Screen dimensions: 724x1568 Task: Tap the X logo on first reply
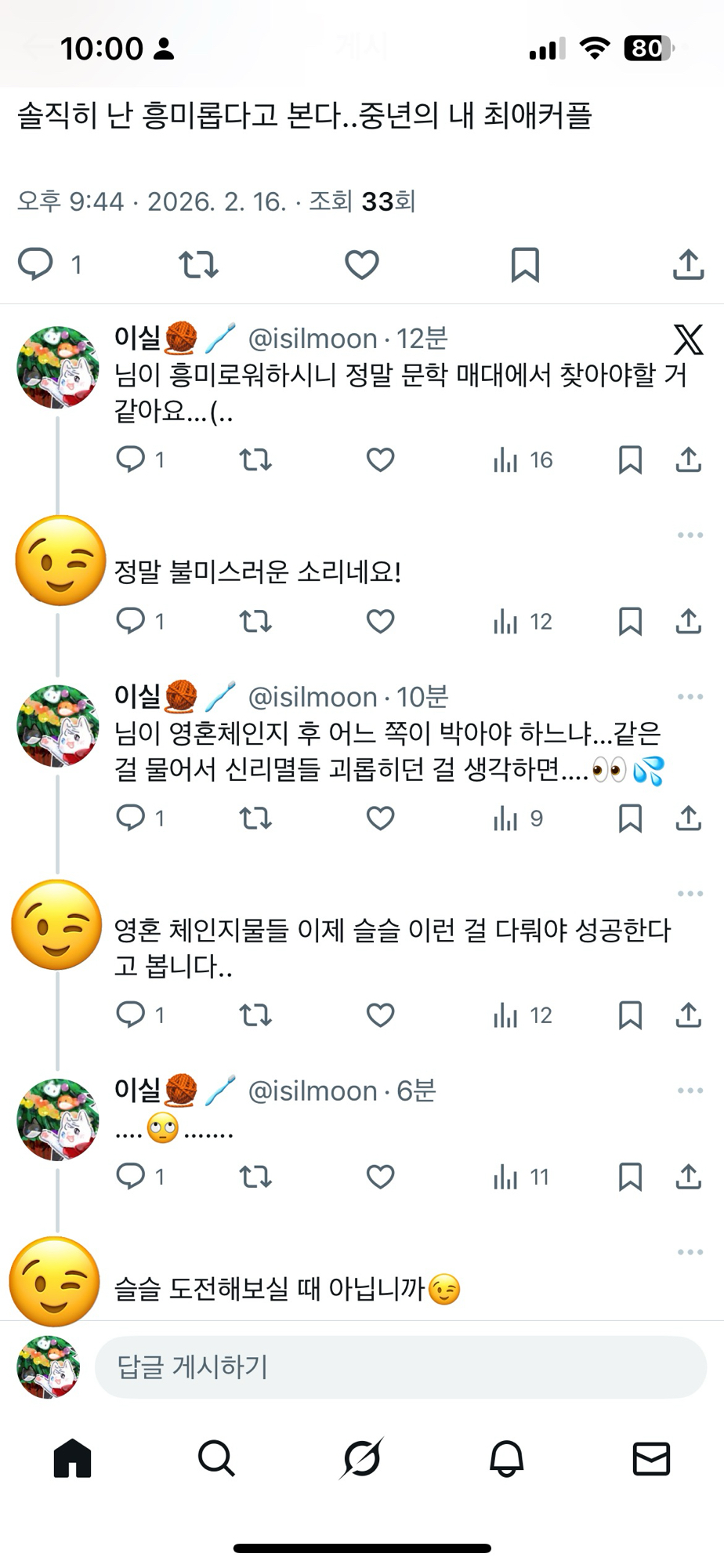click(688, 339)
